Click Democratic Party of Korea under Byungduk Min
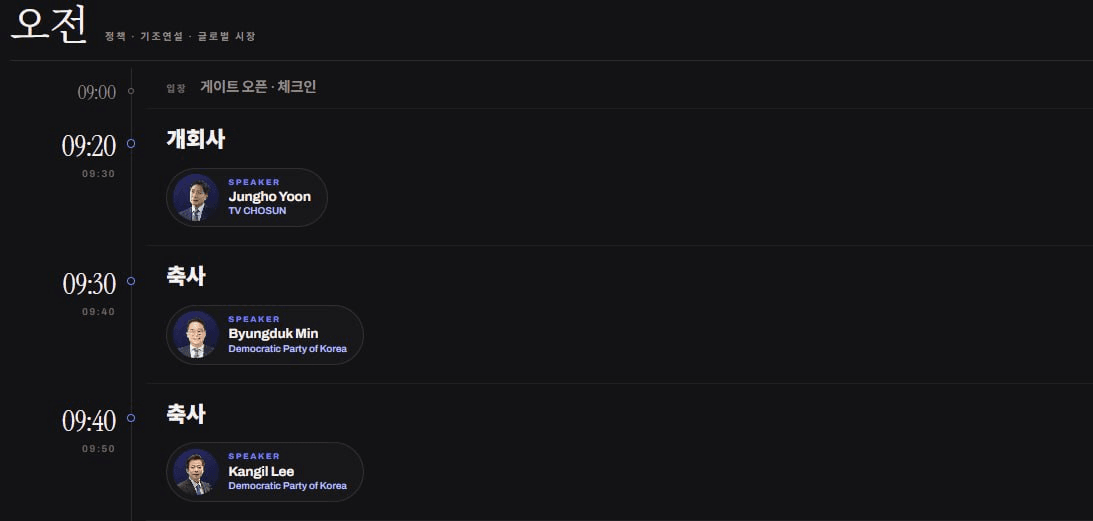This screenshot has width=1093, height=521. click(x=287, y=349)
